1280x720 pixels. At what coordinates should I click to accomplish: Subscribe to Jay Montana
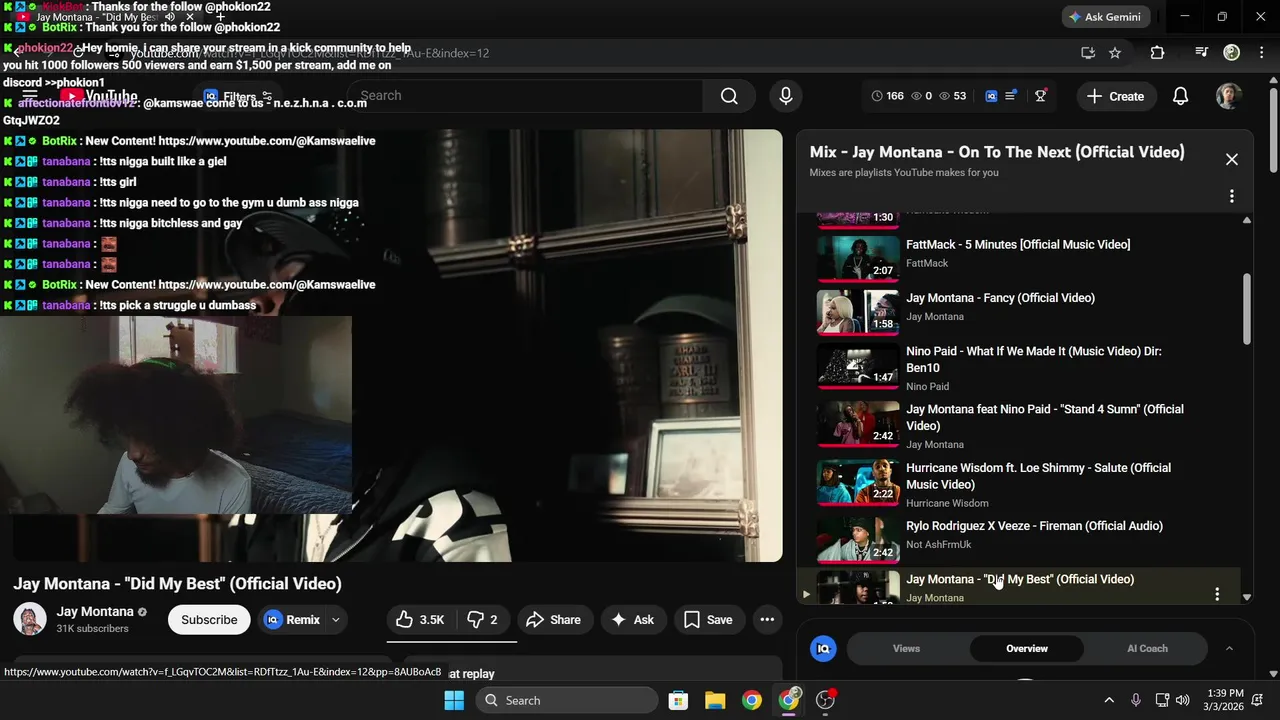click(x=209, y=620)
